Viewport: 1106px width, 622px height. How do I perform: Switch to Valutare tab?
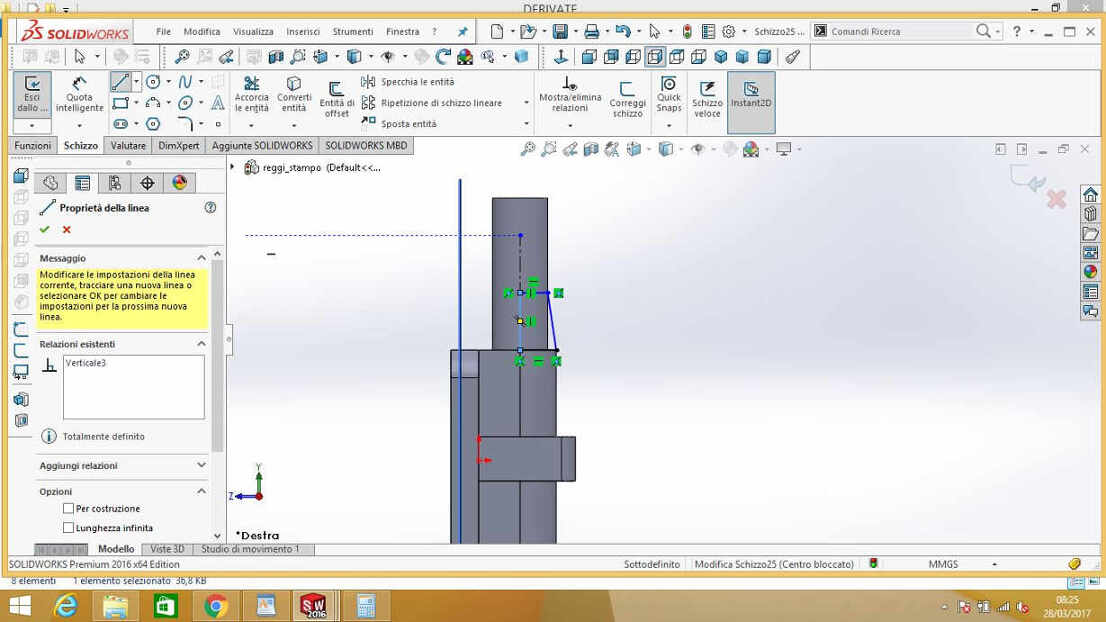point(128,145)
